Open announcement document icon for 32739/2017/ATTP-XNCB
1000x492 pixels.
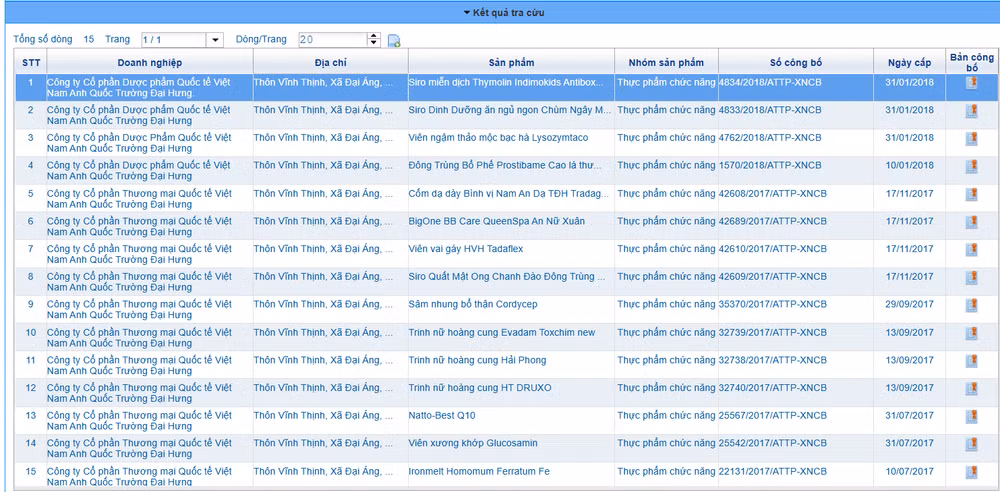[971, 333]
